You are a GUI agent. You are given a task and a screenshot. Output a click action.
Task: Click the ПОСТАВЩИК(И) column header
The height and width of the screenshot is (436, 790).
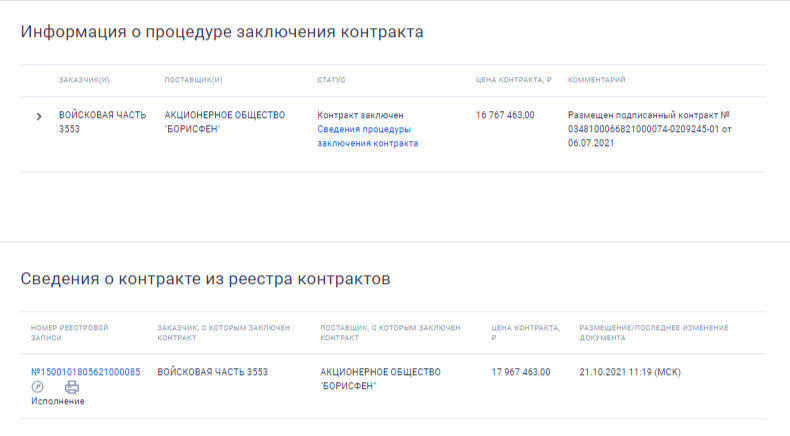[193, 80]
